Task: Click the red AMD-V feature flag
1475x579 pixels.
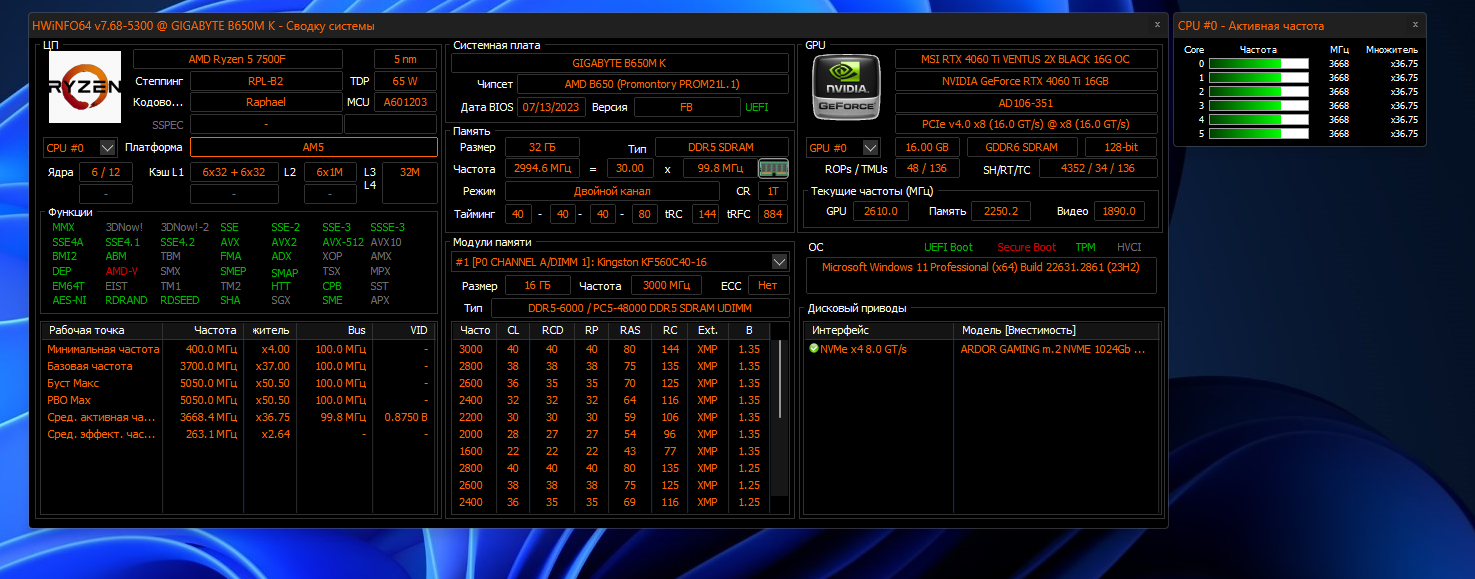Action: click(122, 271)
